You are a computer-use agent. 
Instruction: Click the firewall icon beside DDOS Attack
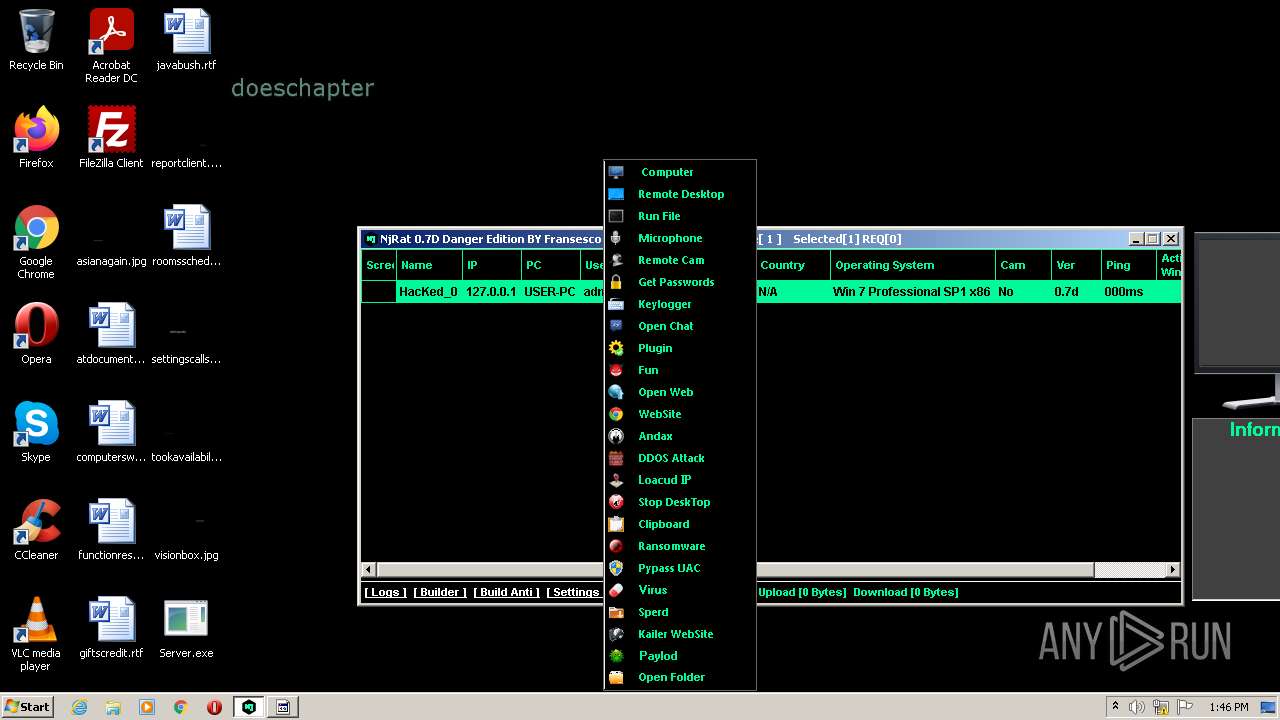pyautogui.click(x=616, y=458)
